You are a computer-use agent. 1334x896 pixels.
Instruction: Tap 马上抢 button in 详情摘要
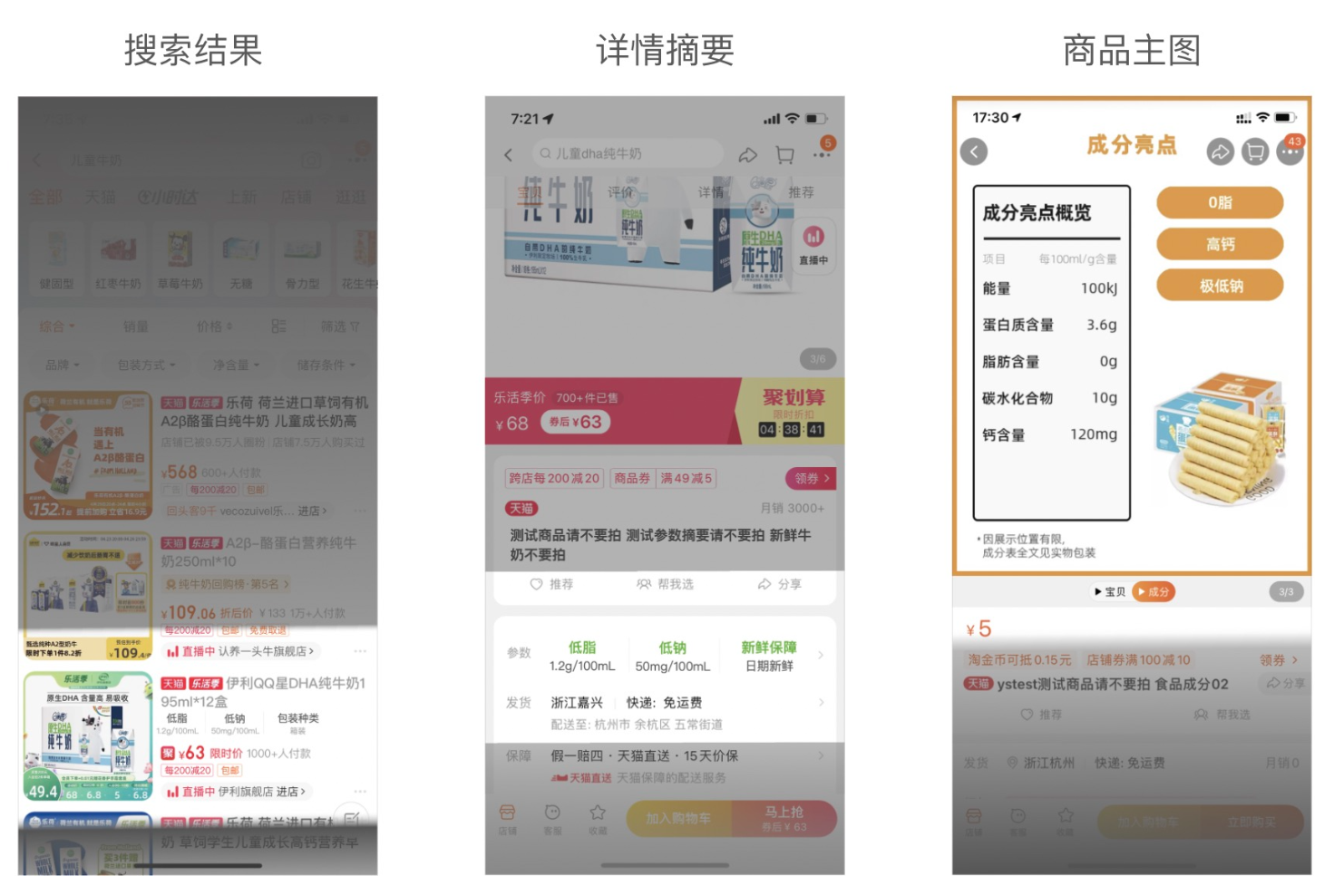click(x=784, y=818)
